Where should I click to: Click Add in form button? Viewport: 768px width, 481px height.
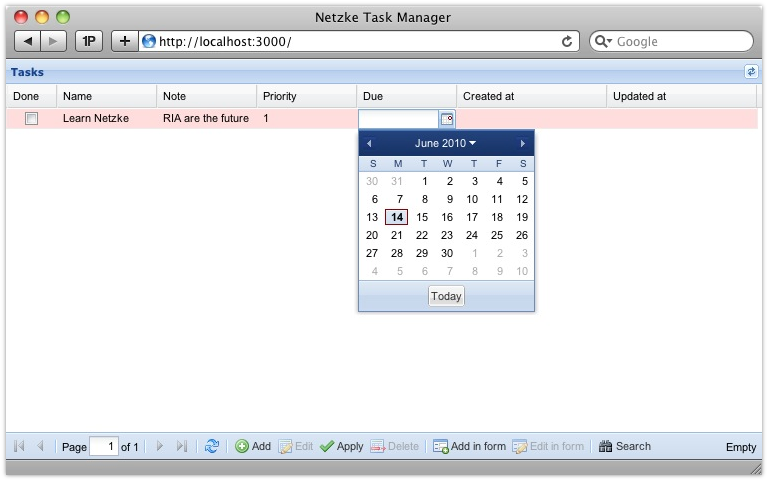pyautogui.click(x=469, y=446)
